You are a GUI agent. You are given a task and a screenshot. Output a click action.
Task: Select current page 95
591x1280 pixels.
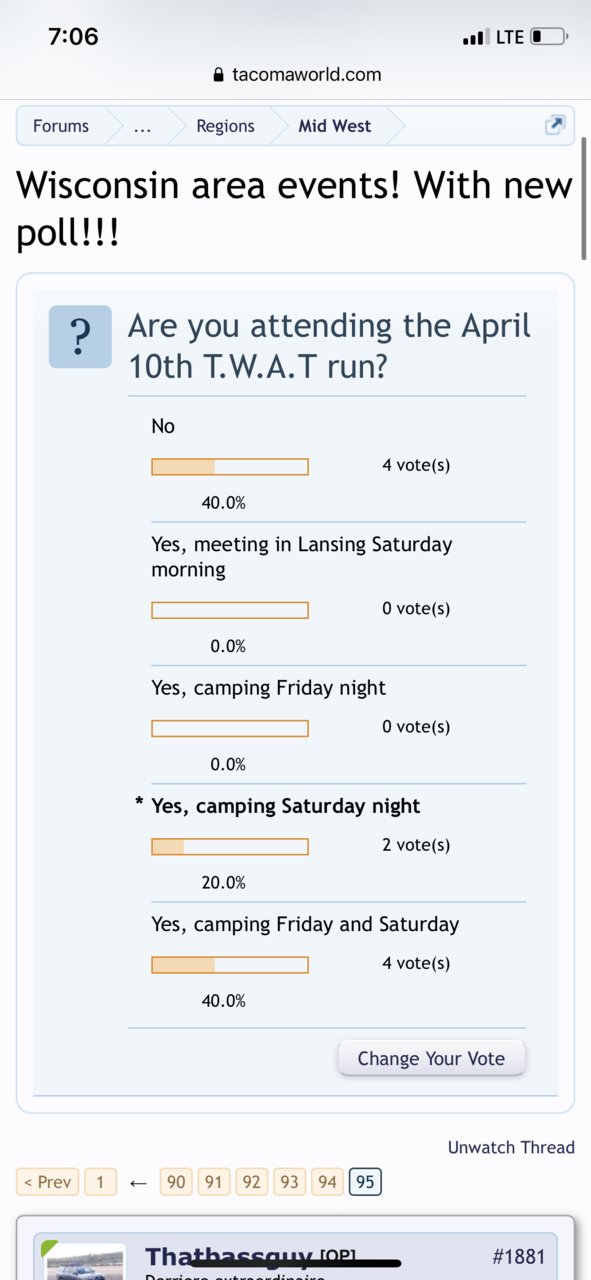[365, 1182]
